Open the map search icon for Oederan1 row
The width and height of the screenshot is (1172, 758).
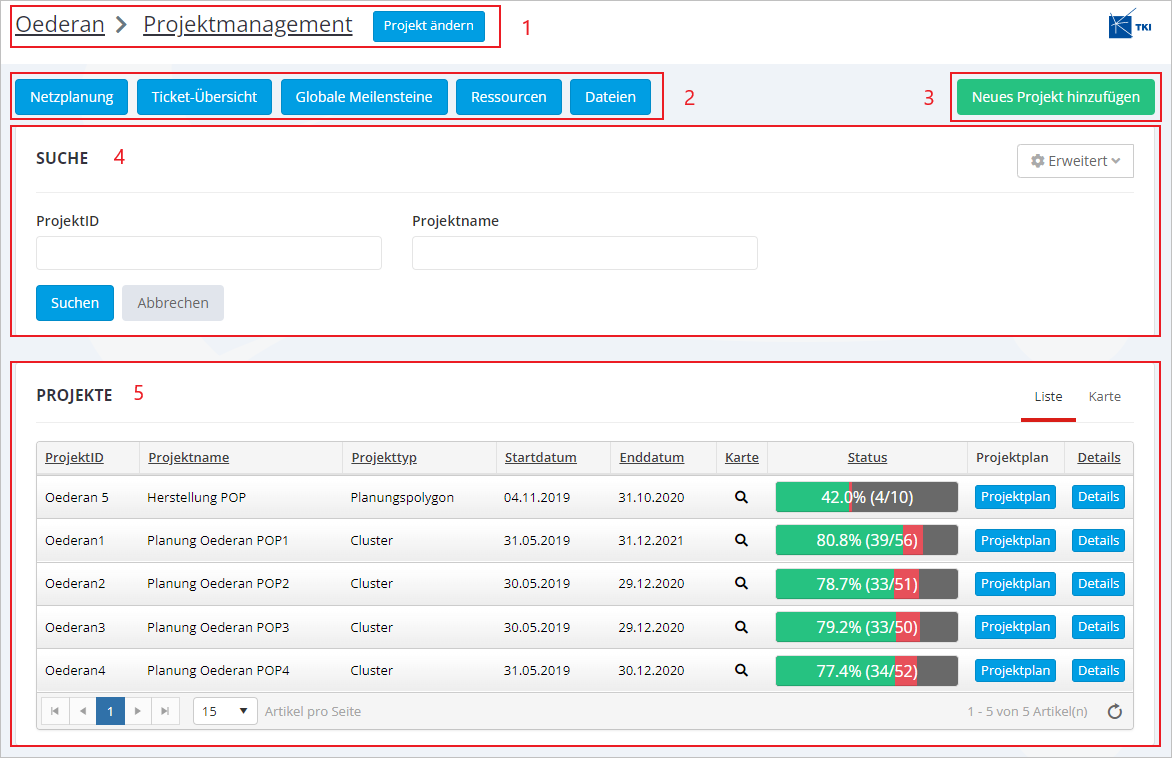[741, 540]
